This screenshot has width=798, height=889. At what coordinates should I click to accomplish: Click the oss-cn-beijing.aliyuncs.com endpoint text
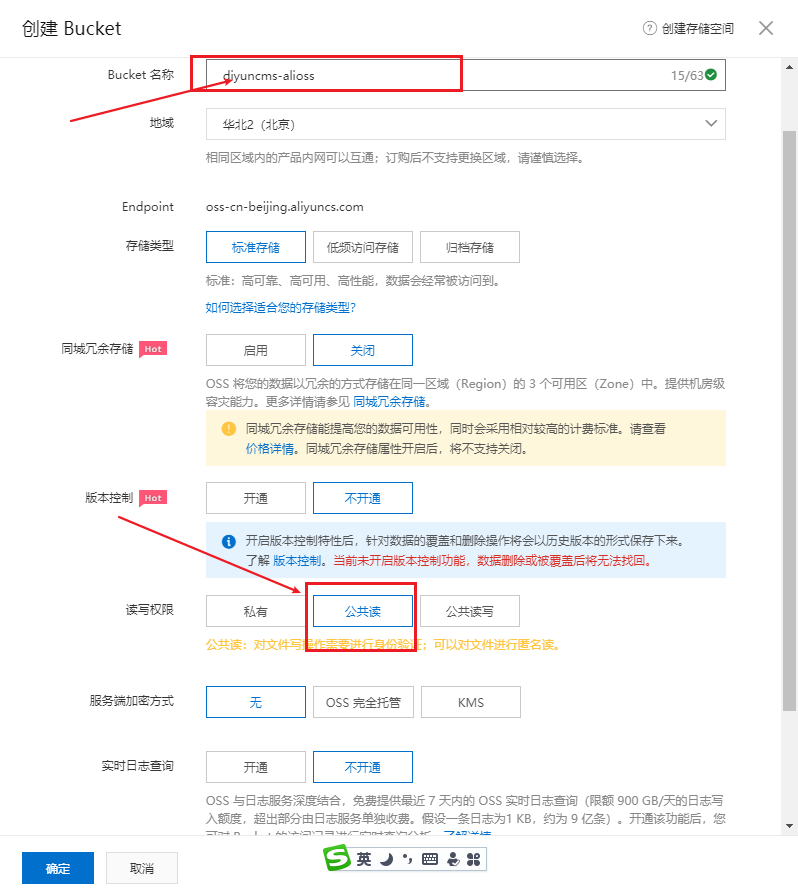pyautogui.click(x=285, y=207)
